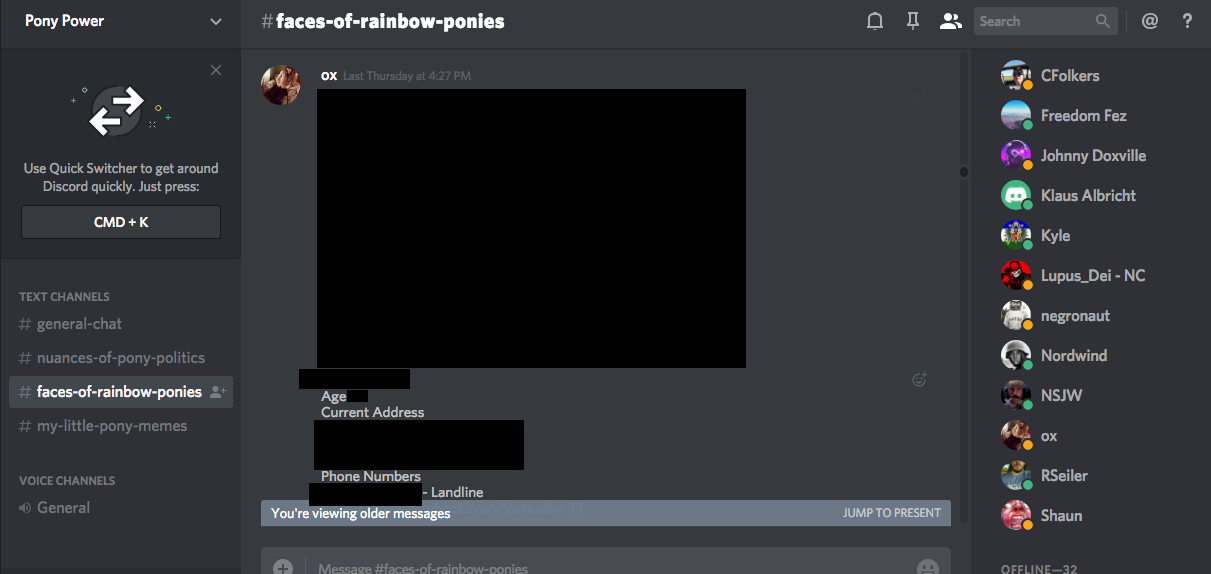Switch to general-chat channel

point(79,324)
